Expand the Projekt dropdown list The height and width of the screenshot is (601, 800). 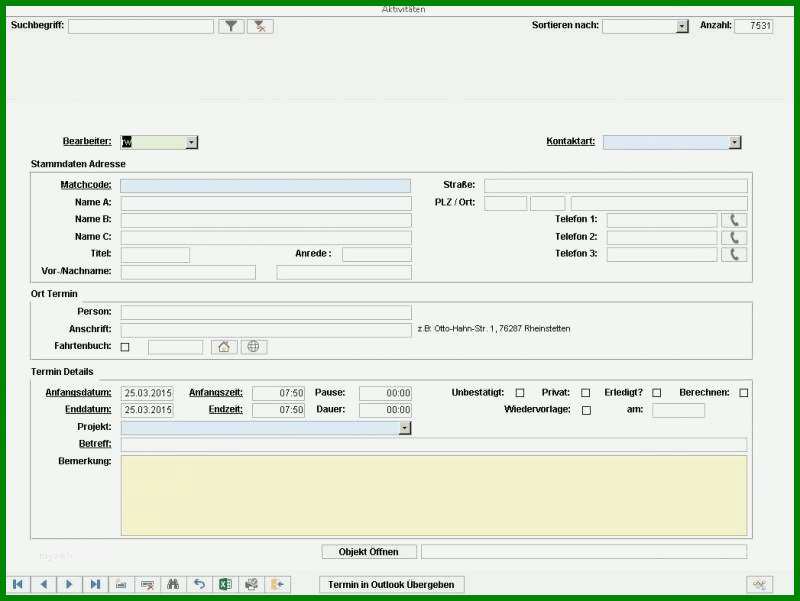click(x=405, y=428)
